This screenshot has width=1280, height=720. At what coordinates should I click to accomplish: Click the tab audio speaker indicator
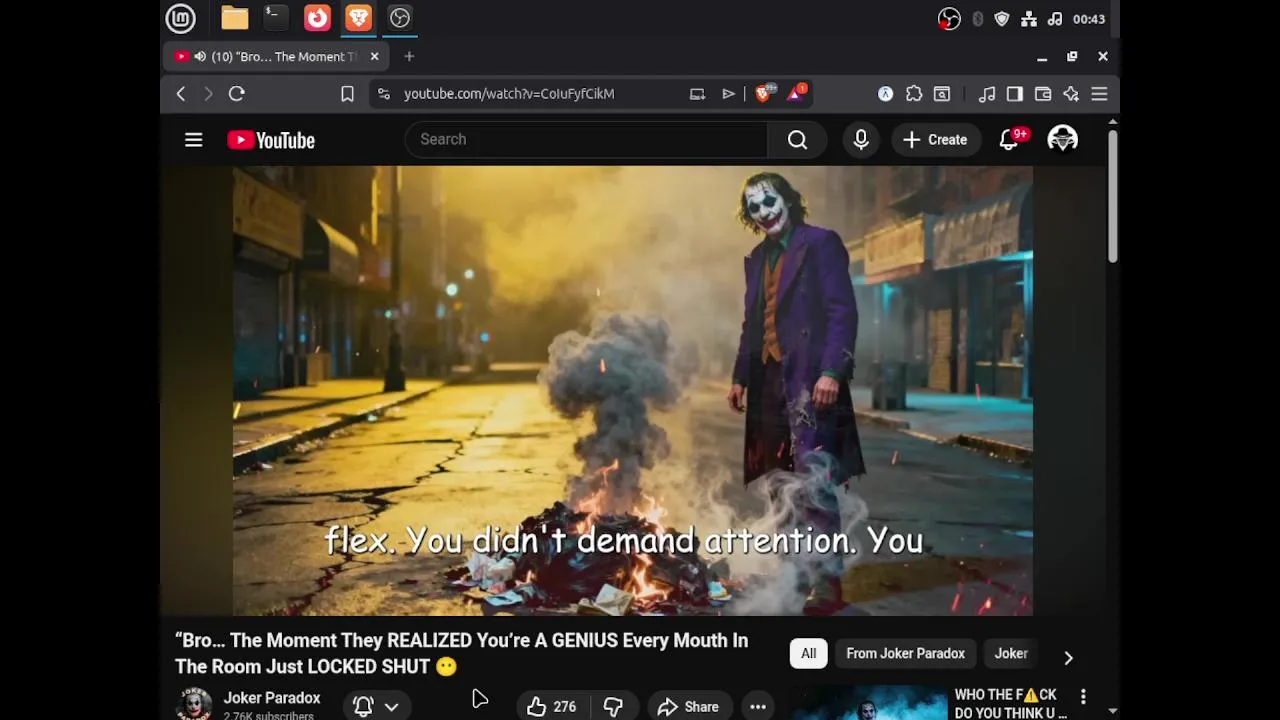click(x=200, y=57)
